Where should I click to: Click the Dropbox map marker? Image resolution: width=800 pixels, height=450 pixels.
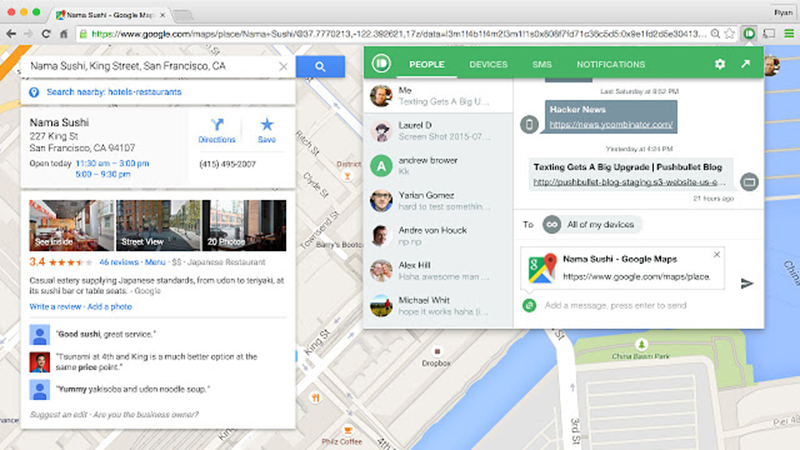(437, 352)
